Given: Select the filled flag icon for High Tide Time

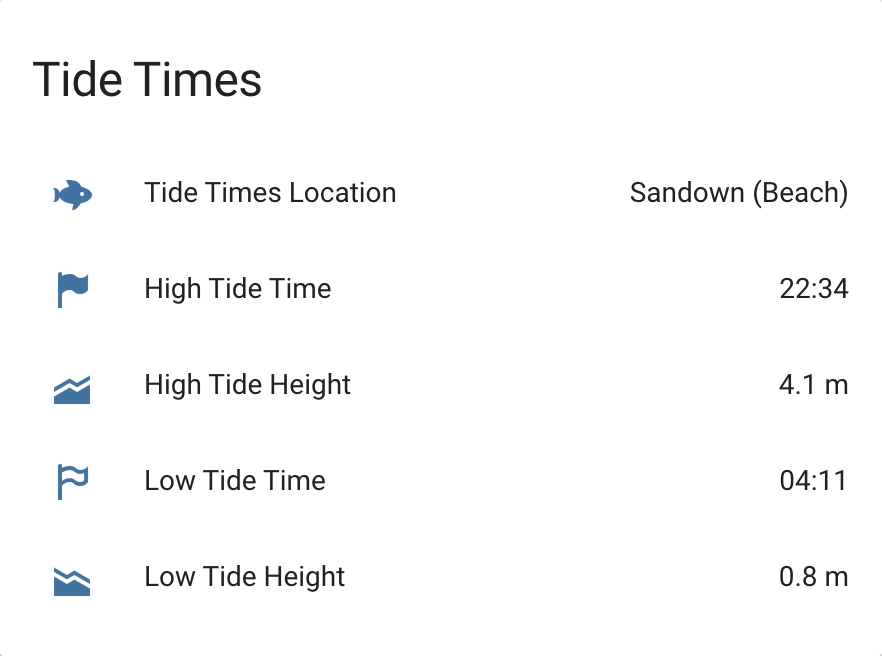Looking at the screenshot, I should (71, 289).
